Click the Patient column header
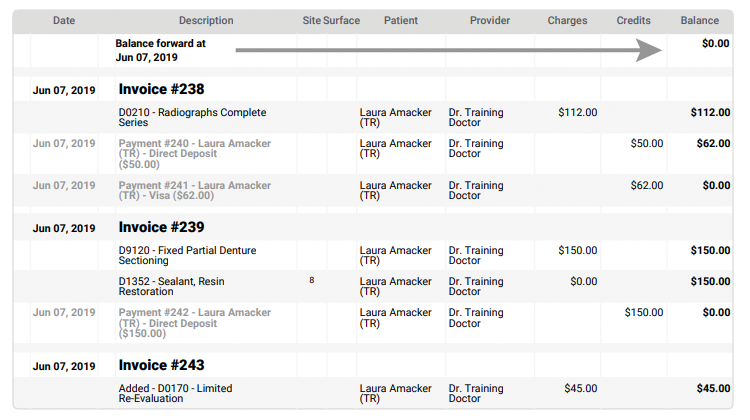Viewport: 750px width, 420px height. pos(401,21)
